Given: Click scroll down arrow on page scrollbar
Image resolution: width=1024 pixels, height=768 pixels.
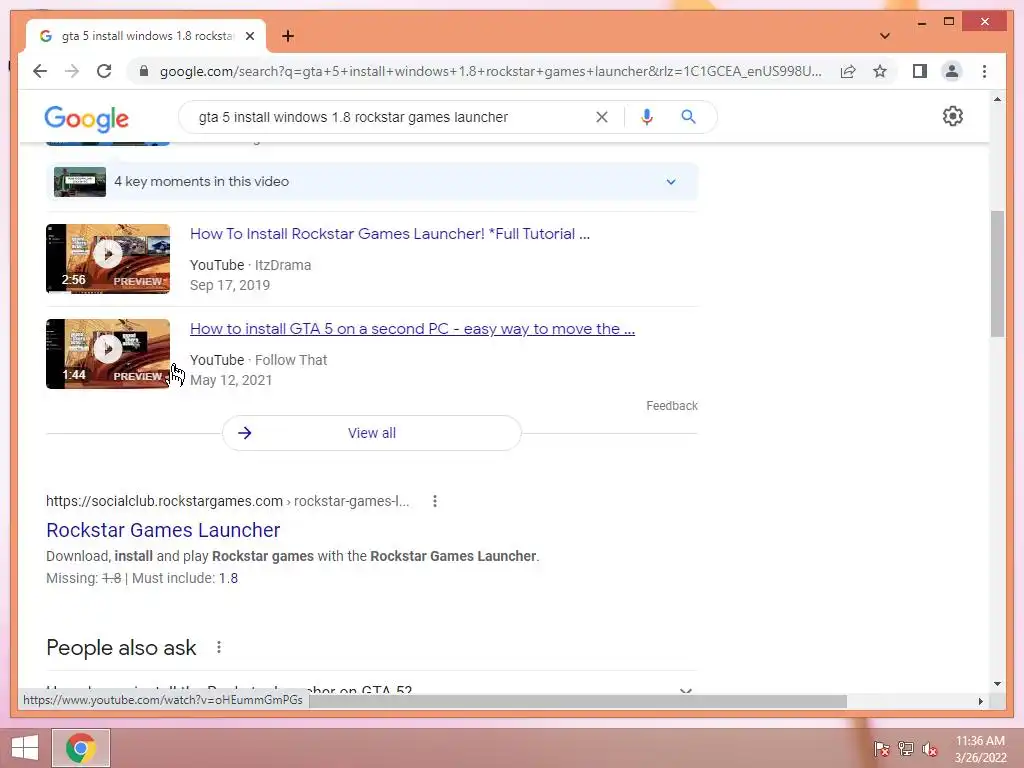Looking at the screenshot, I should pos(997,684).
